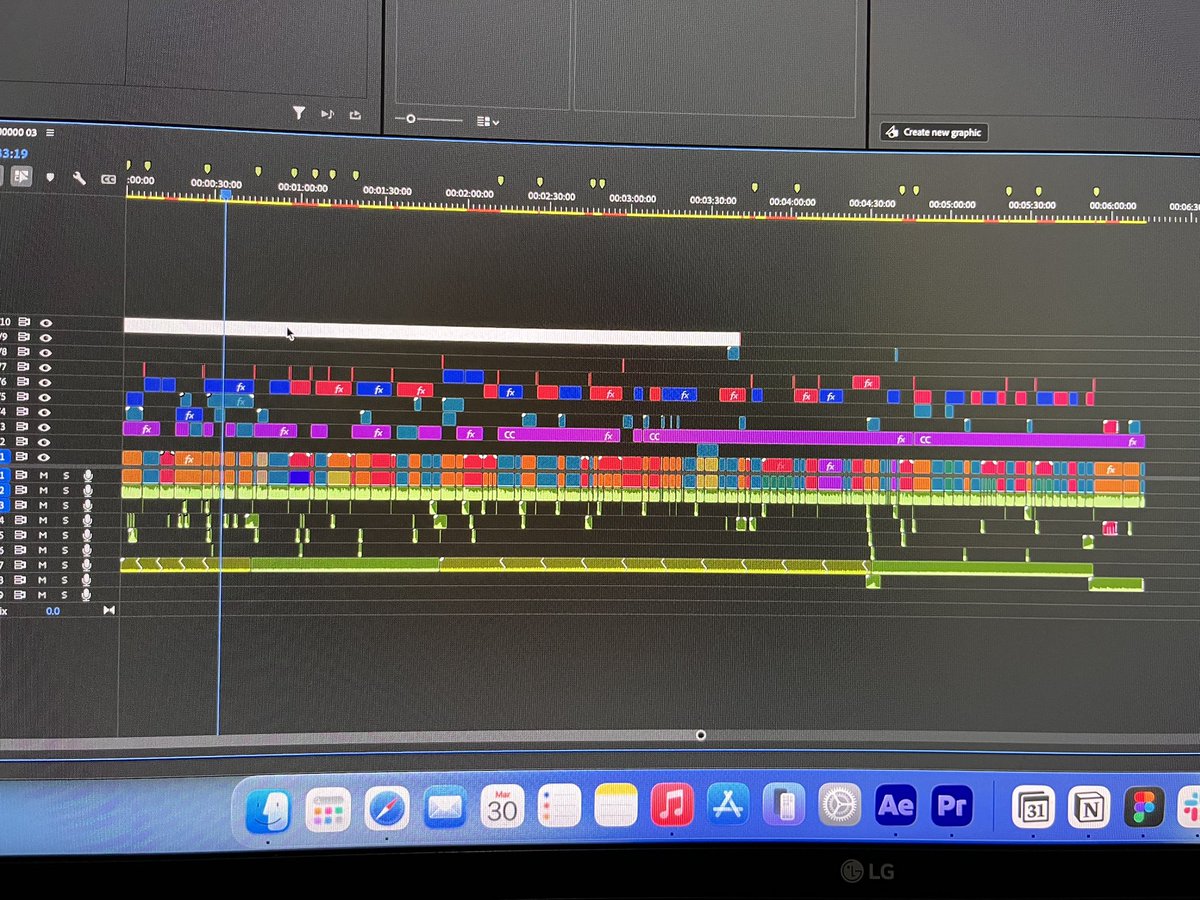The image size is (1200, 900).
Task: Open Finder from the dock
Action: tap(268, 810)
